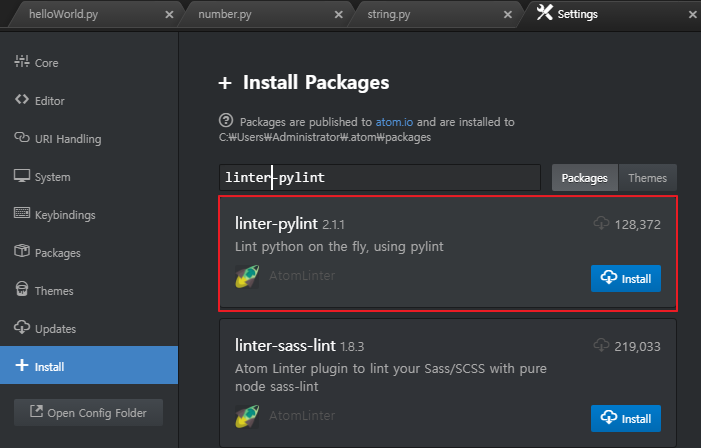
Task: Click the Keybindings keyboard icon
Action: click(21, 213)
